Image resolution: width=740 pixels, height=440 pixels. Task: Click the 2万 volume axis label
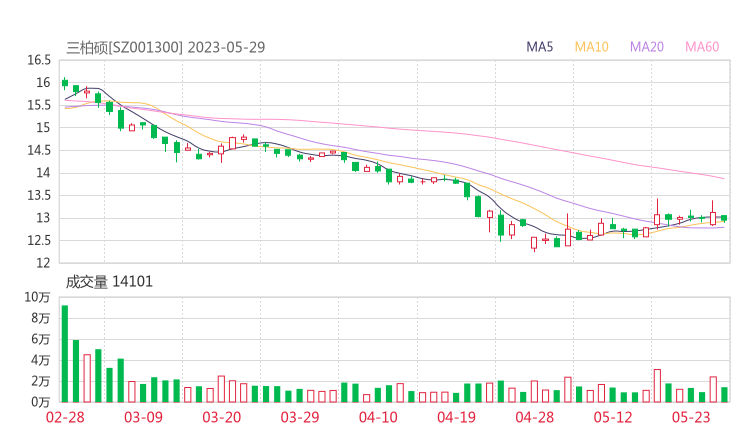tap(41, 381)
